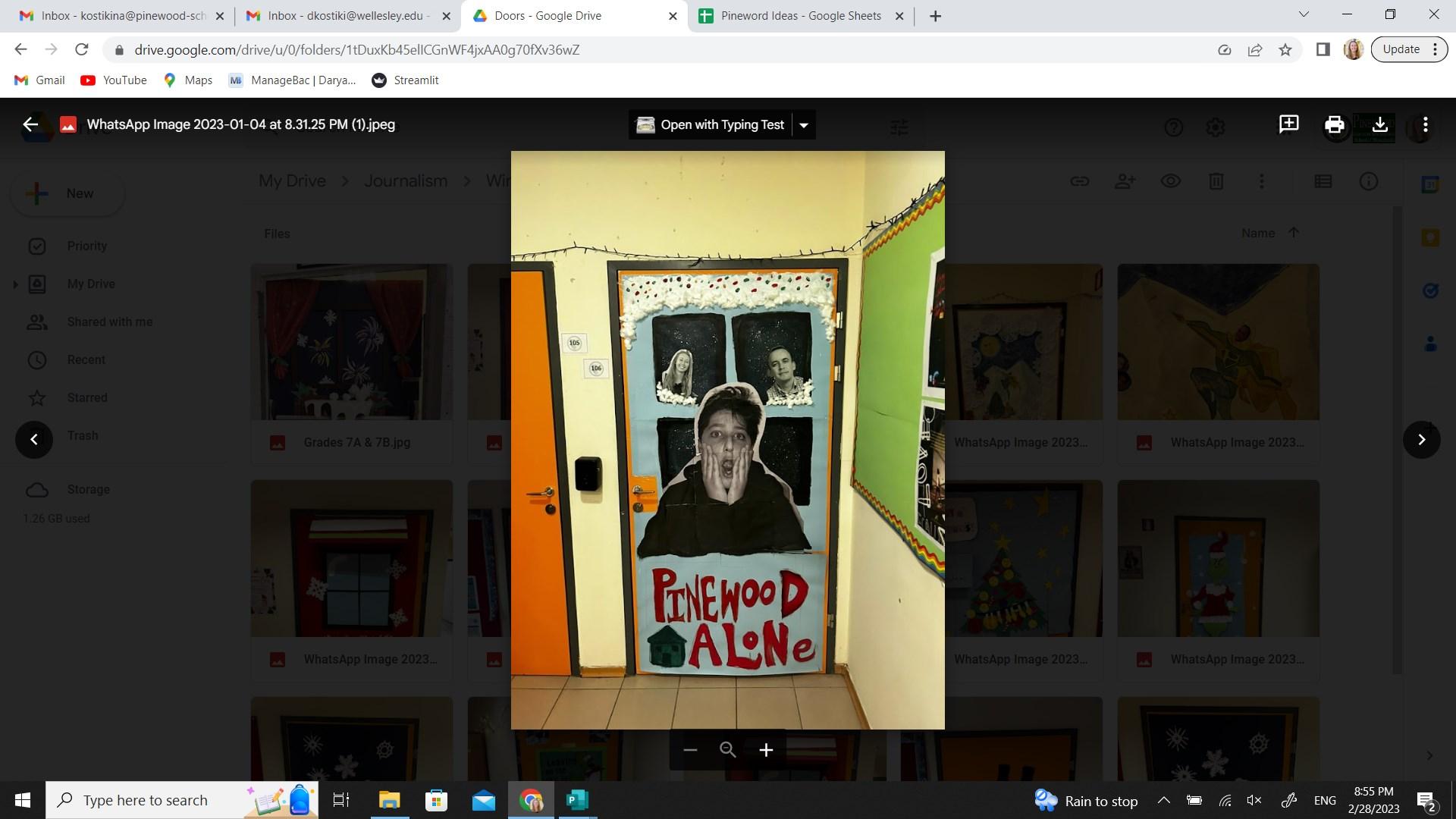Click the Chrome Update button
Viewport: 1456px width, 819px height.
pyautogui.click(x=1401, y=49)
